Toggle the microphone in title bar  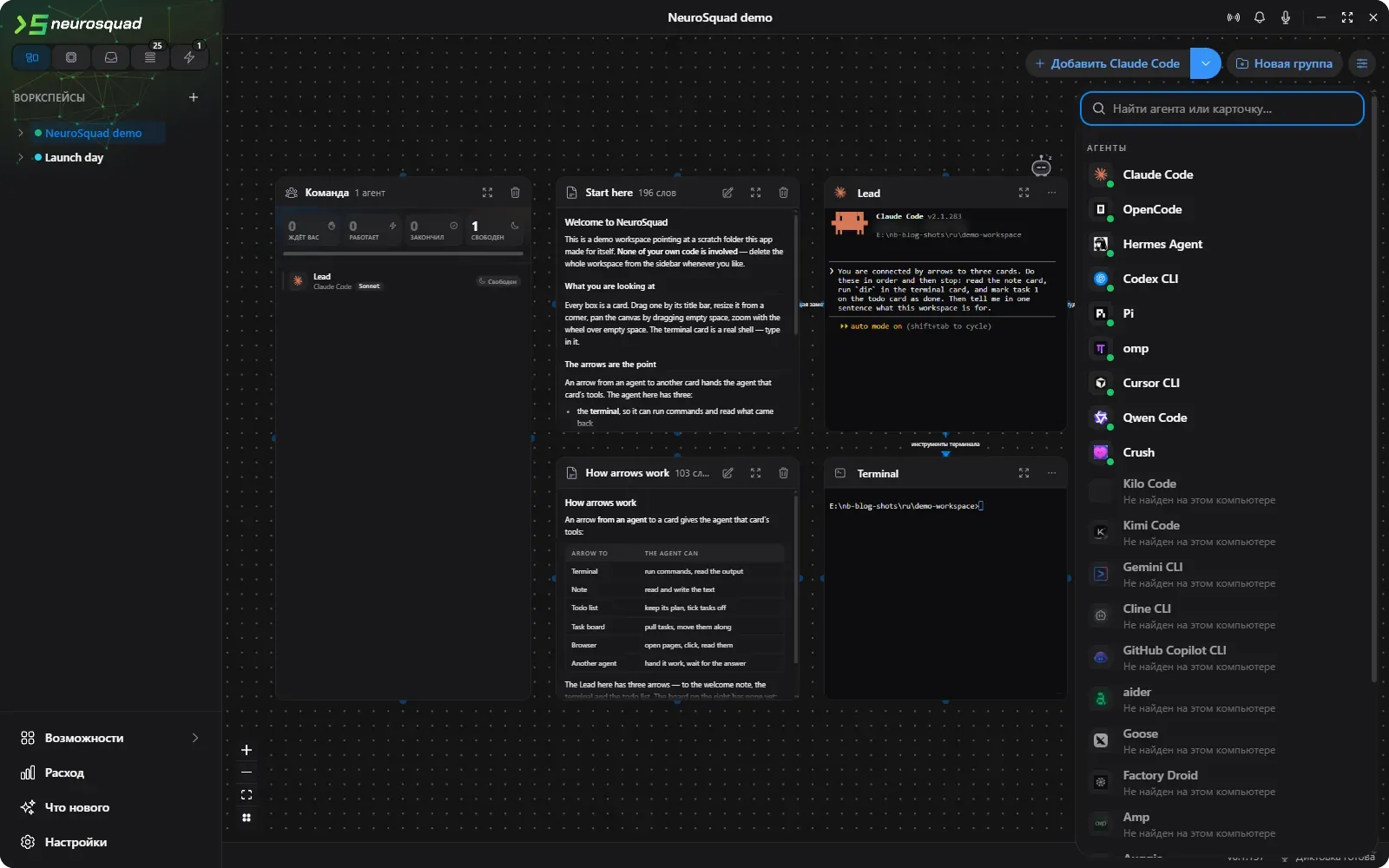pyautogui.click(x=1286, y=17)
